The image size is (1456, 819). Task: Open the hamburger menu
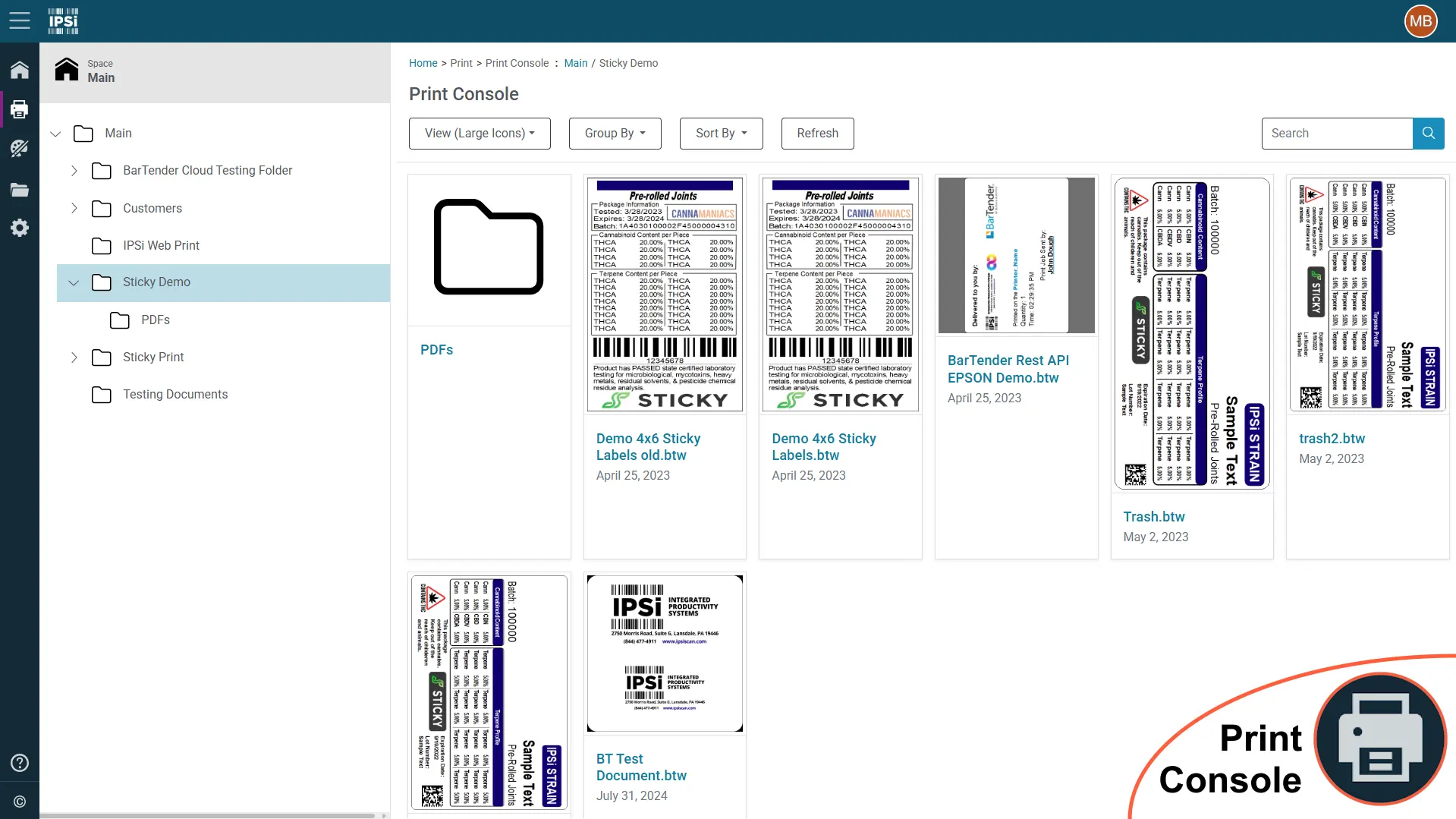[x=20, y=20]
